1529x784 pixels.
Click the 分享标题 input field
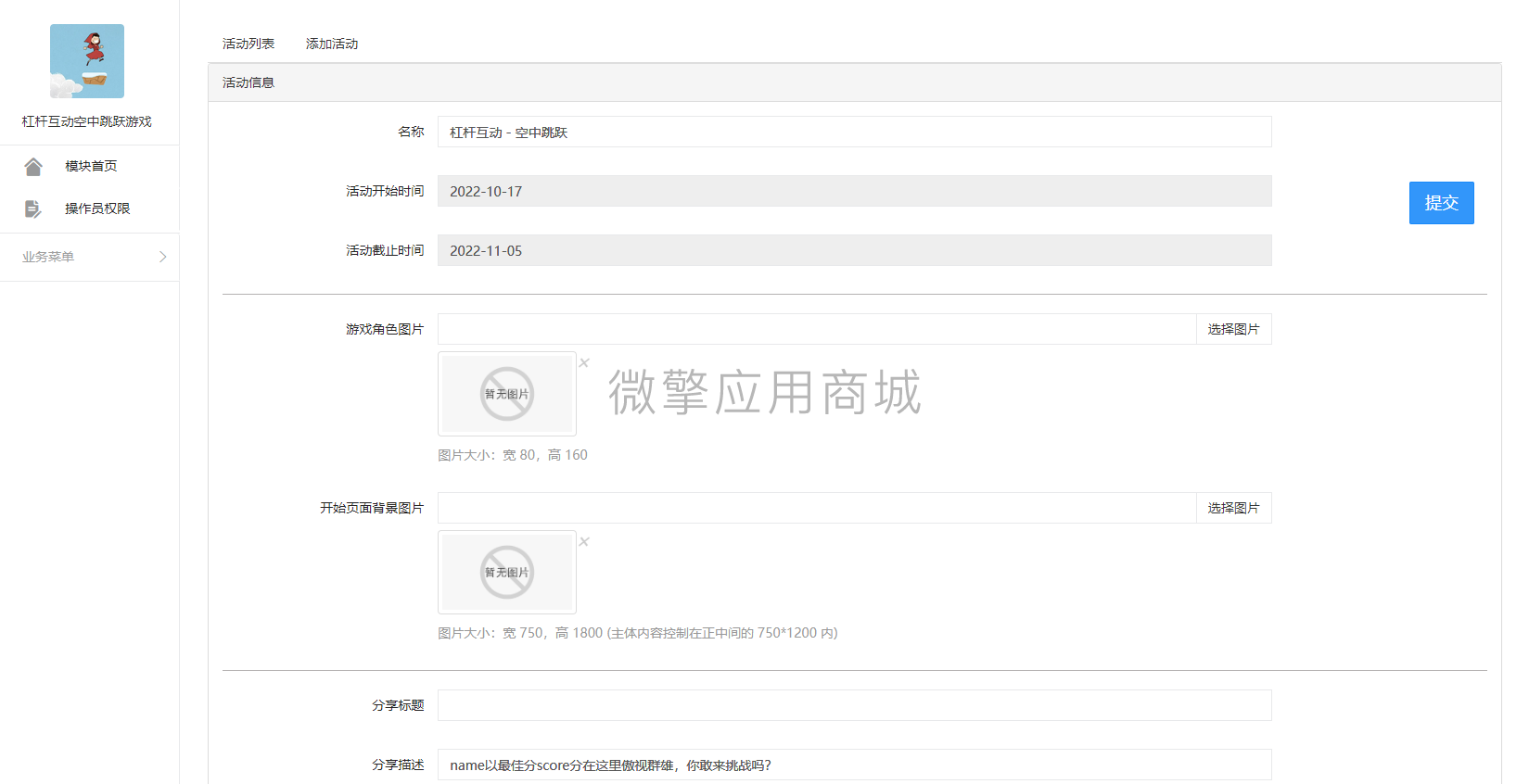(x=855, y=705)
